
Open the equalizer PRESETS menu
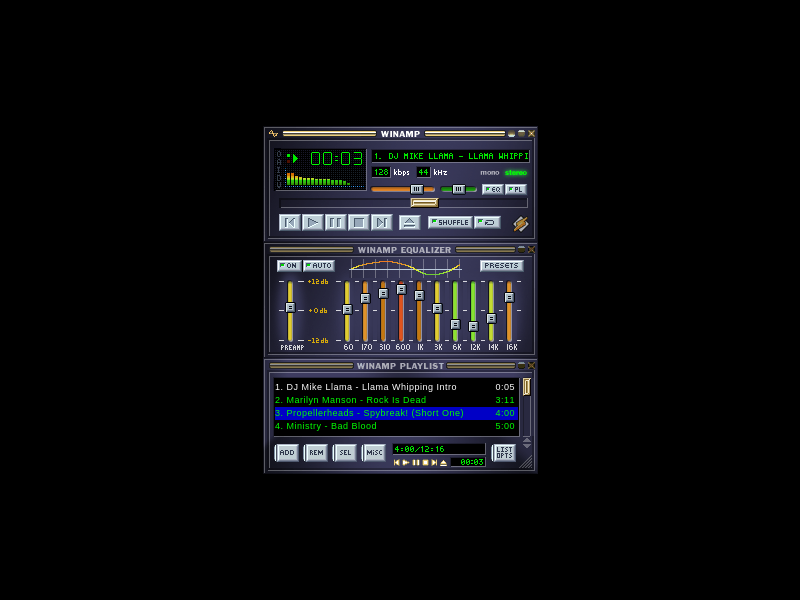pyautogui.click(x=501, y=266)
